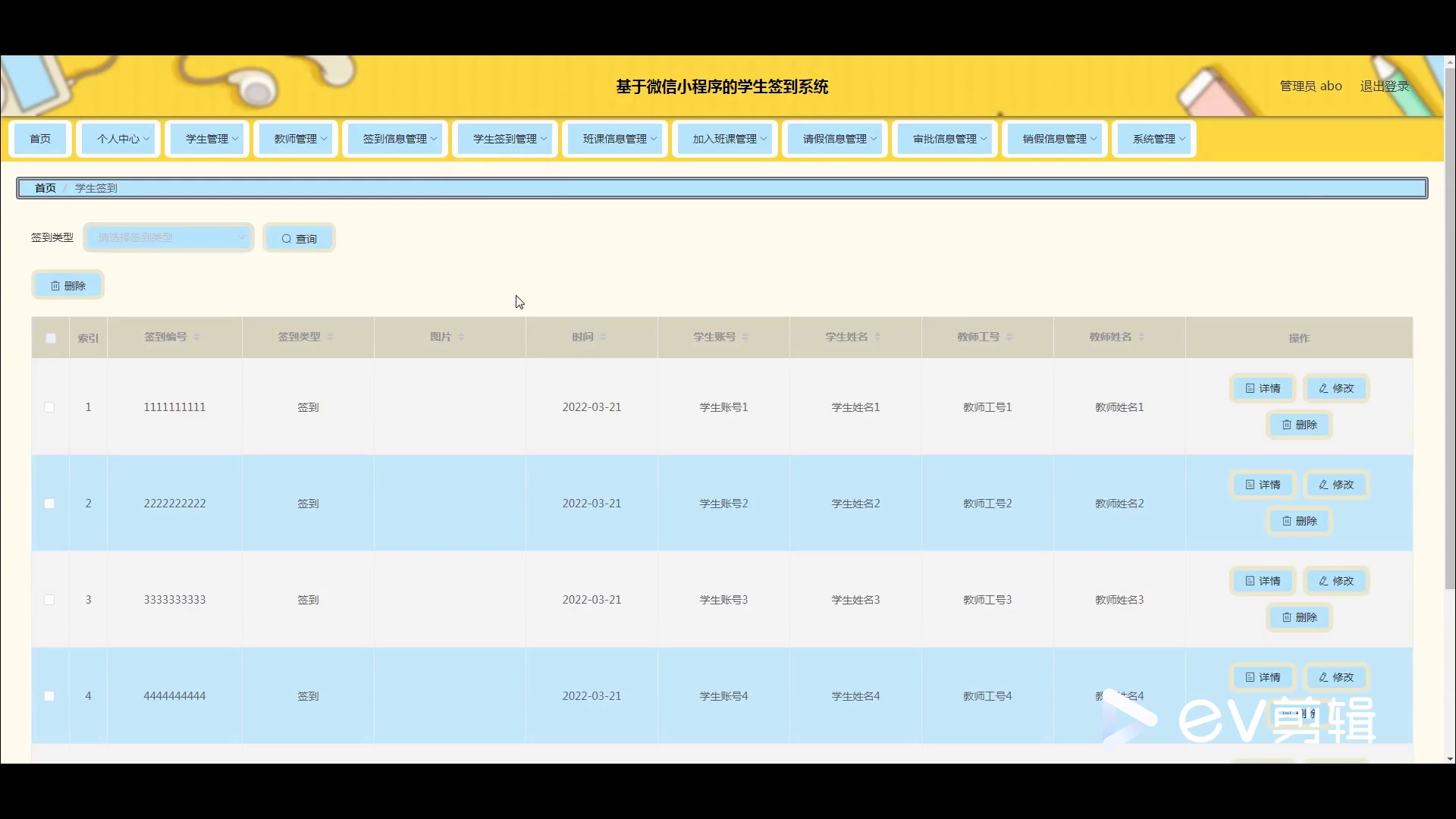This screenshot has width=1456, height=819.
Task: Click the 教师工号4 cell
Action: pos(987,696)
